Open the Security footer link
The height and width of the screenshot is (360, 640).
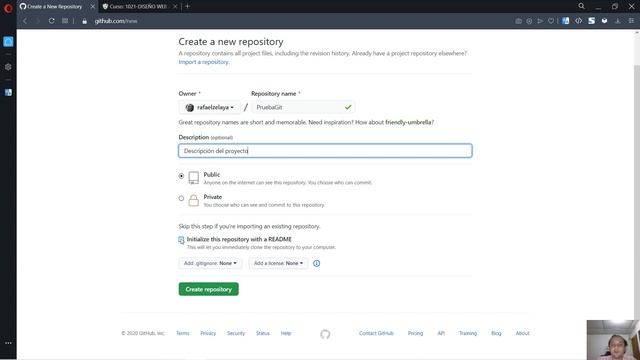click(236, 333)
